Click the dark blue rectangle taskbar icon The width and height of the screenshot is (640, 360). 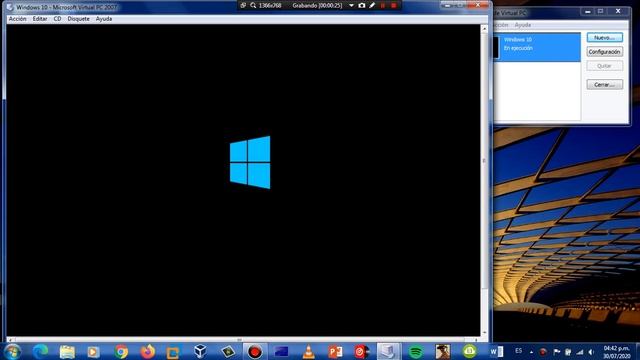pos(281,351)
